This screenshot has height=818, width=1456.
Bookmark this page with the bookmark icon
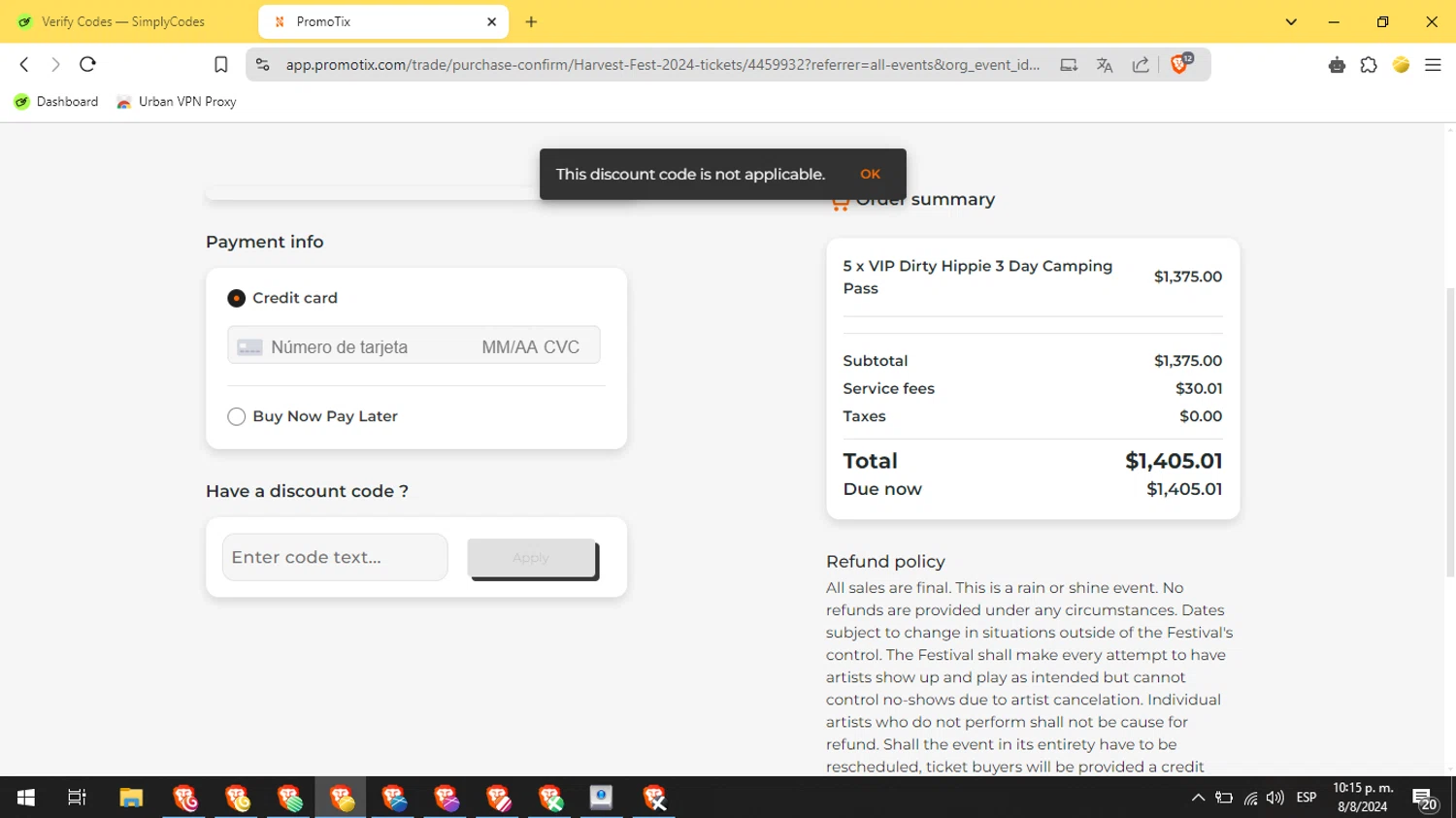pyautogui.click(x=220, y=65)
